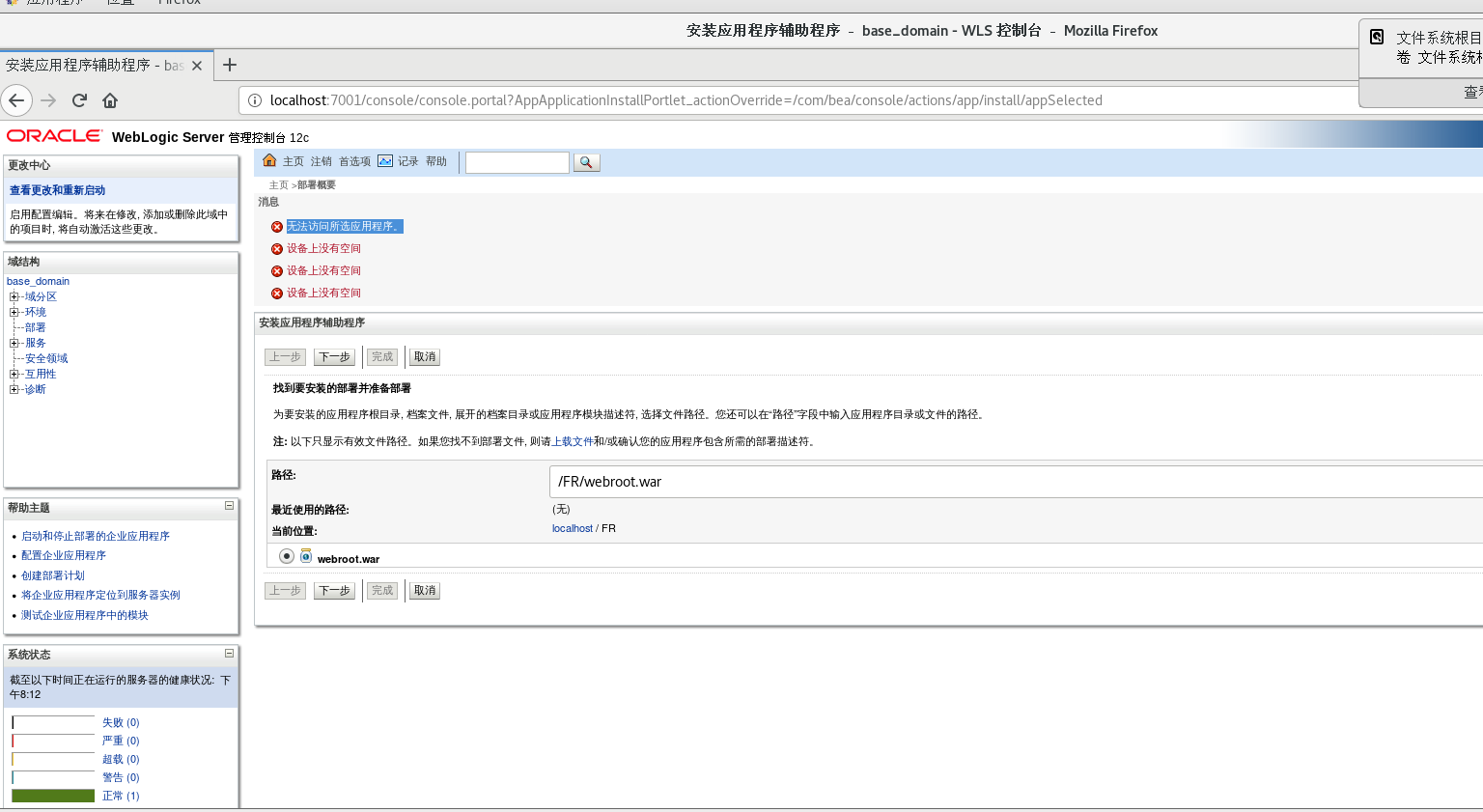The image size is (1483, 812).
Task: Expand the 服务 tree node
Action: [14, 343]
